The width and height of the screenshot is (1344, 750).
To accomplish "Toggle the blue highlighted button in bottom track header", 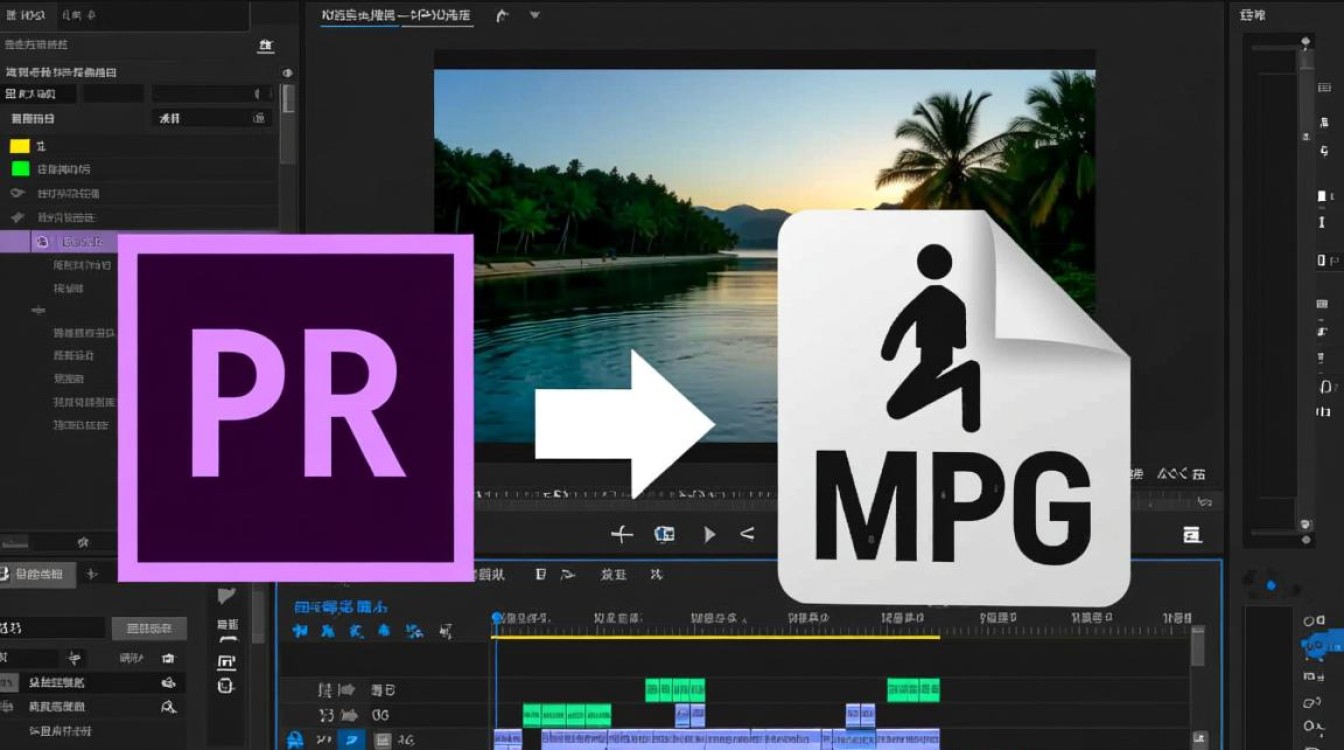I will 351,740.
